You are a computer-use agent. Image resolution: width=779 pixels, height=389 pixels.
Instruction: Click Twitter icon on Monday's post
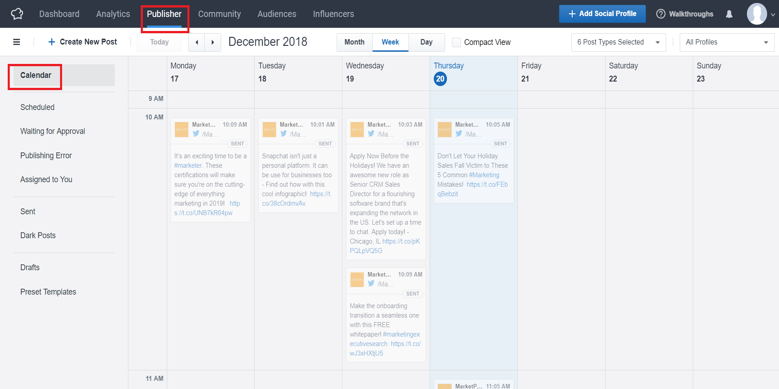point(196,134)
